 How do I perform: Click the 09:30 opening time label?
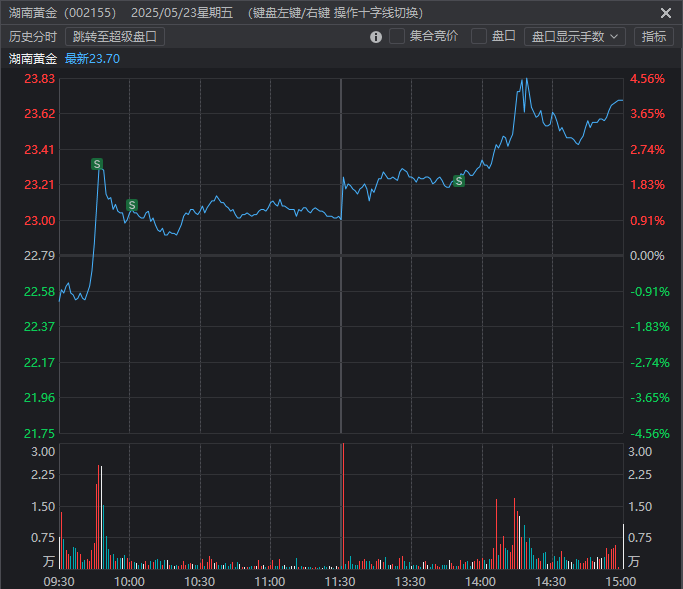pos(59,581)
